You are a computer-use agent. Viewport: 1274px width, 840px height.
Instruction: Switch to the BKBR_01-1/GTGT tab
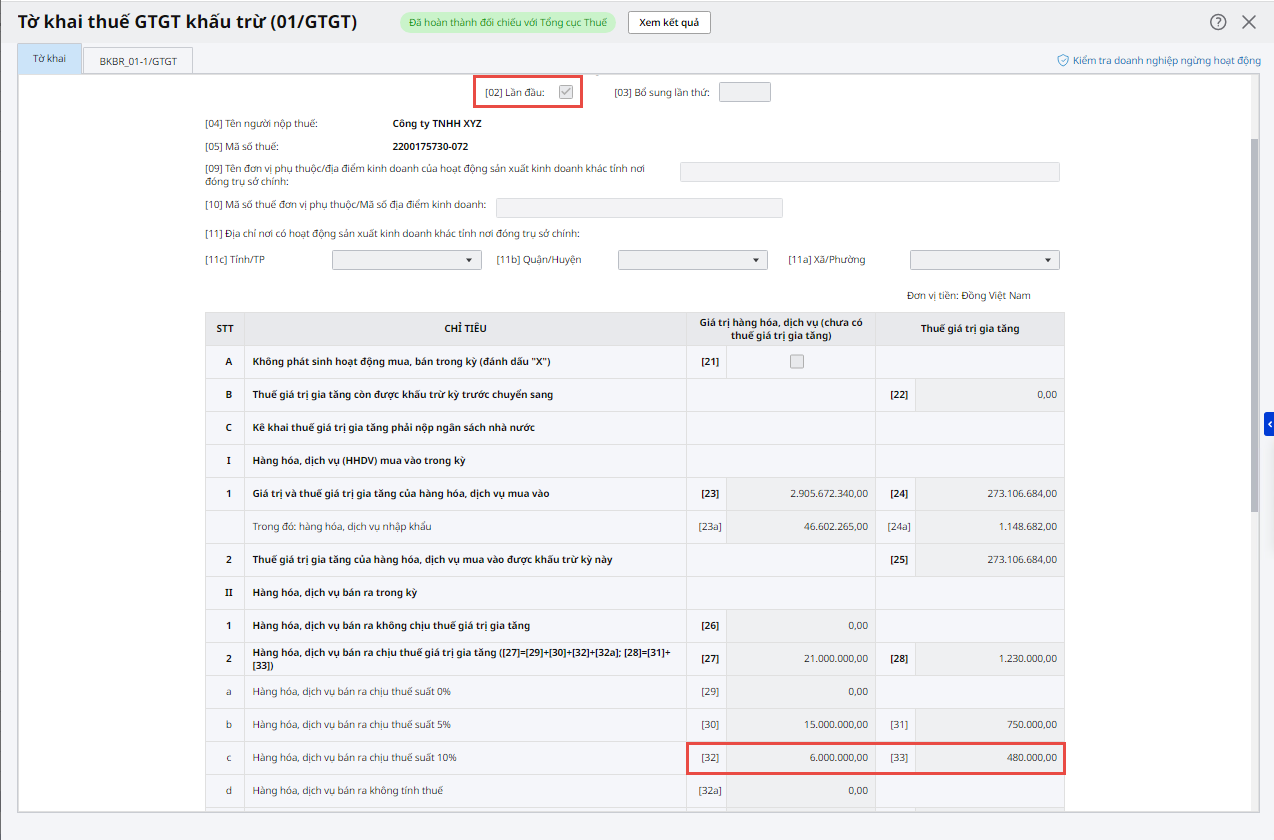[x=138, y=61]
